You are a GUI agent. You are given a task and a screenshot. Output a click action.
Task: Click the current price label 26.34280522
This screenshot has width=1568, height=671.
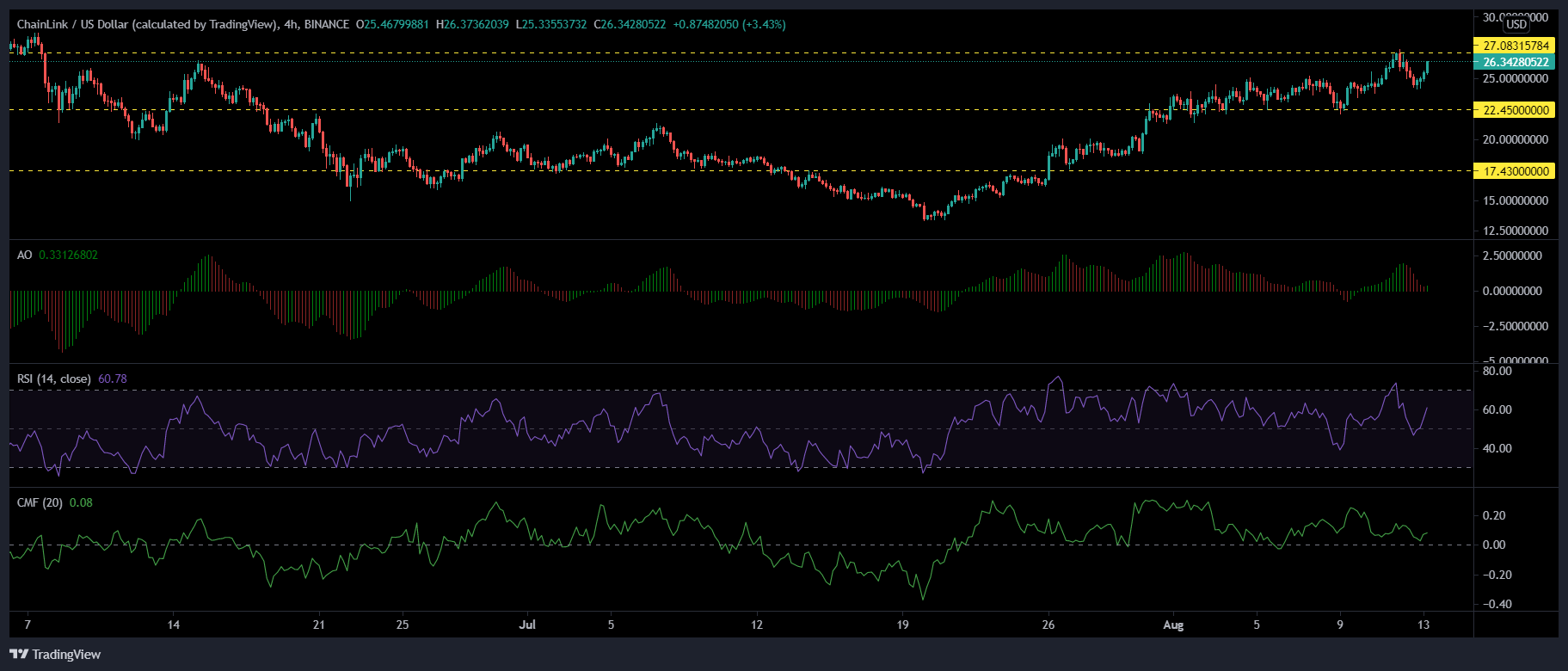(x=1516, y=62)
